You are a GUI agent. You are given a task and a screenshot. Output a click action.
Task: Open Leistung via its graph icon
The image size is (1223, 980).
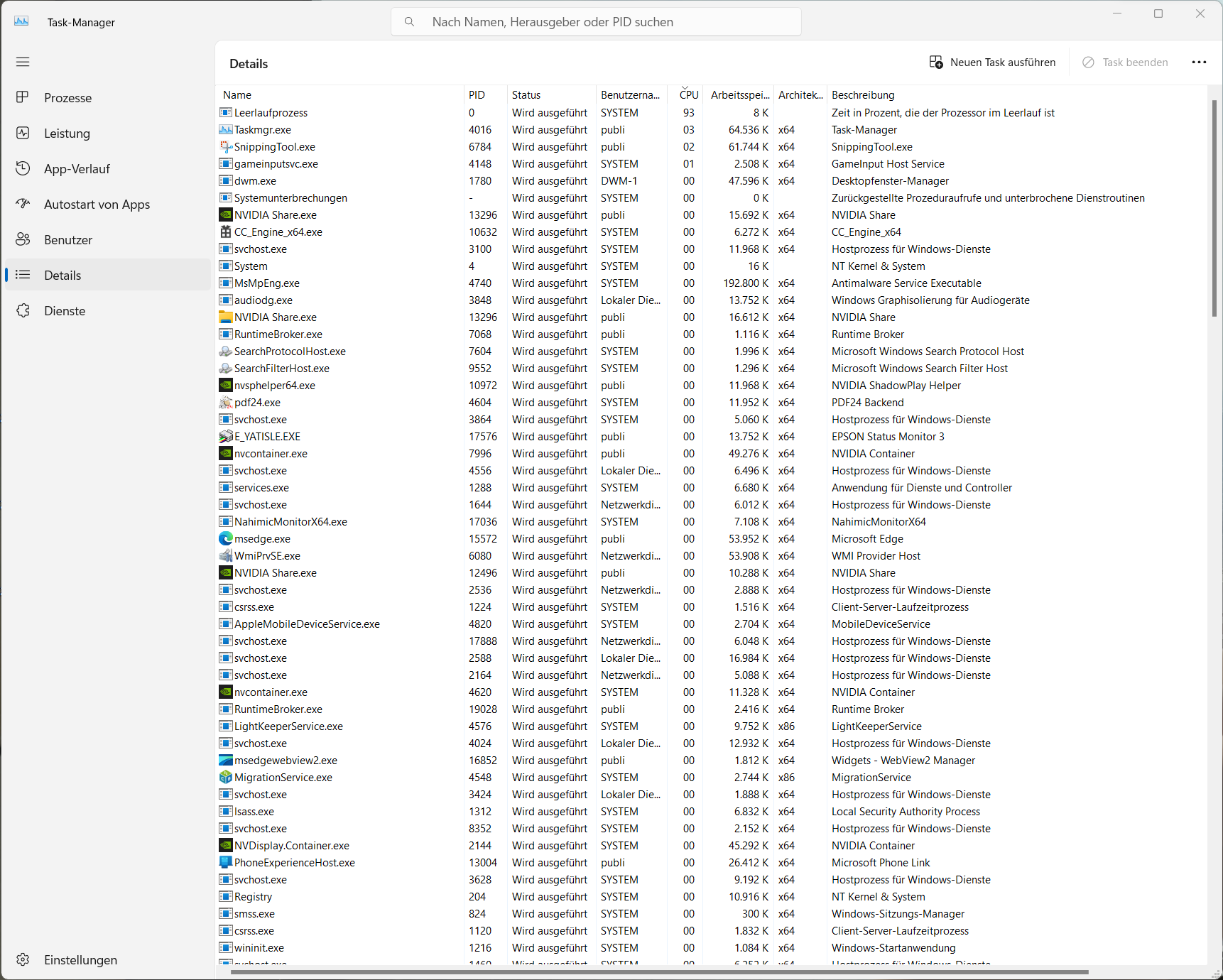23,133
